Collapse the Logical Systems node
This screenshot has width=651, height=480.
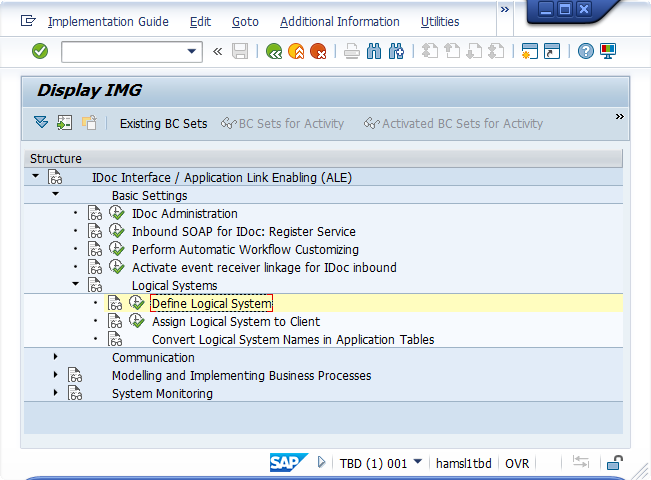click(x=75, y=286)
